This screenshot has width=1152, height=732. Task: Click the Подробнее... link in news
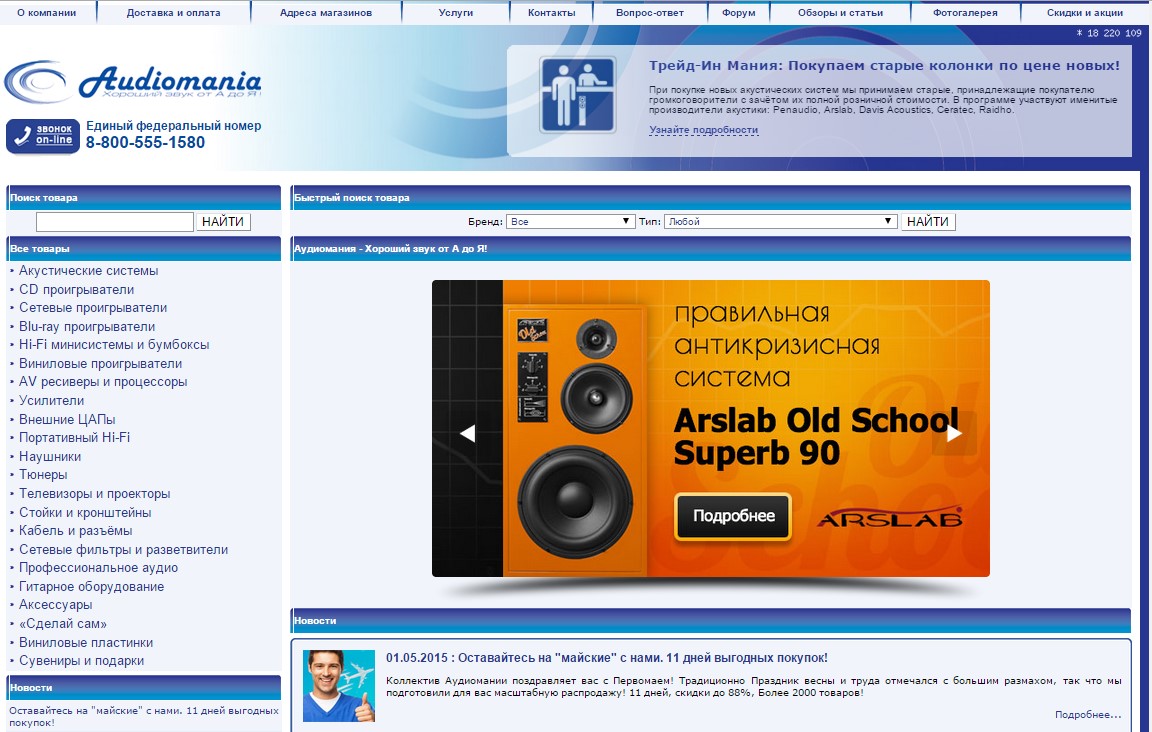coord(1088,714)
